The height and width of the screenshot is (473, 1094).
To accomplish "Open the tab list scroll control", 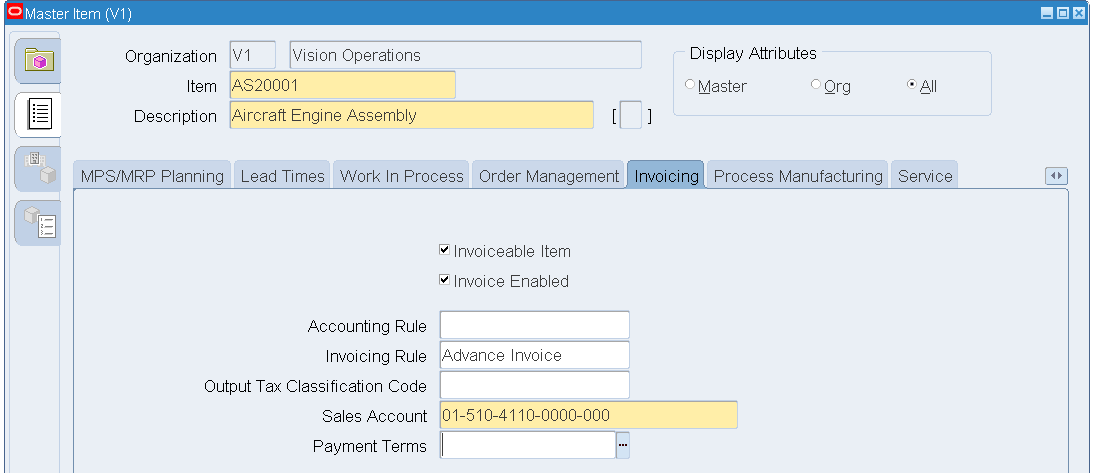I will [x=1056, y=177].
